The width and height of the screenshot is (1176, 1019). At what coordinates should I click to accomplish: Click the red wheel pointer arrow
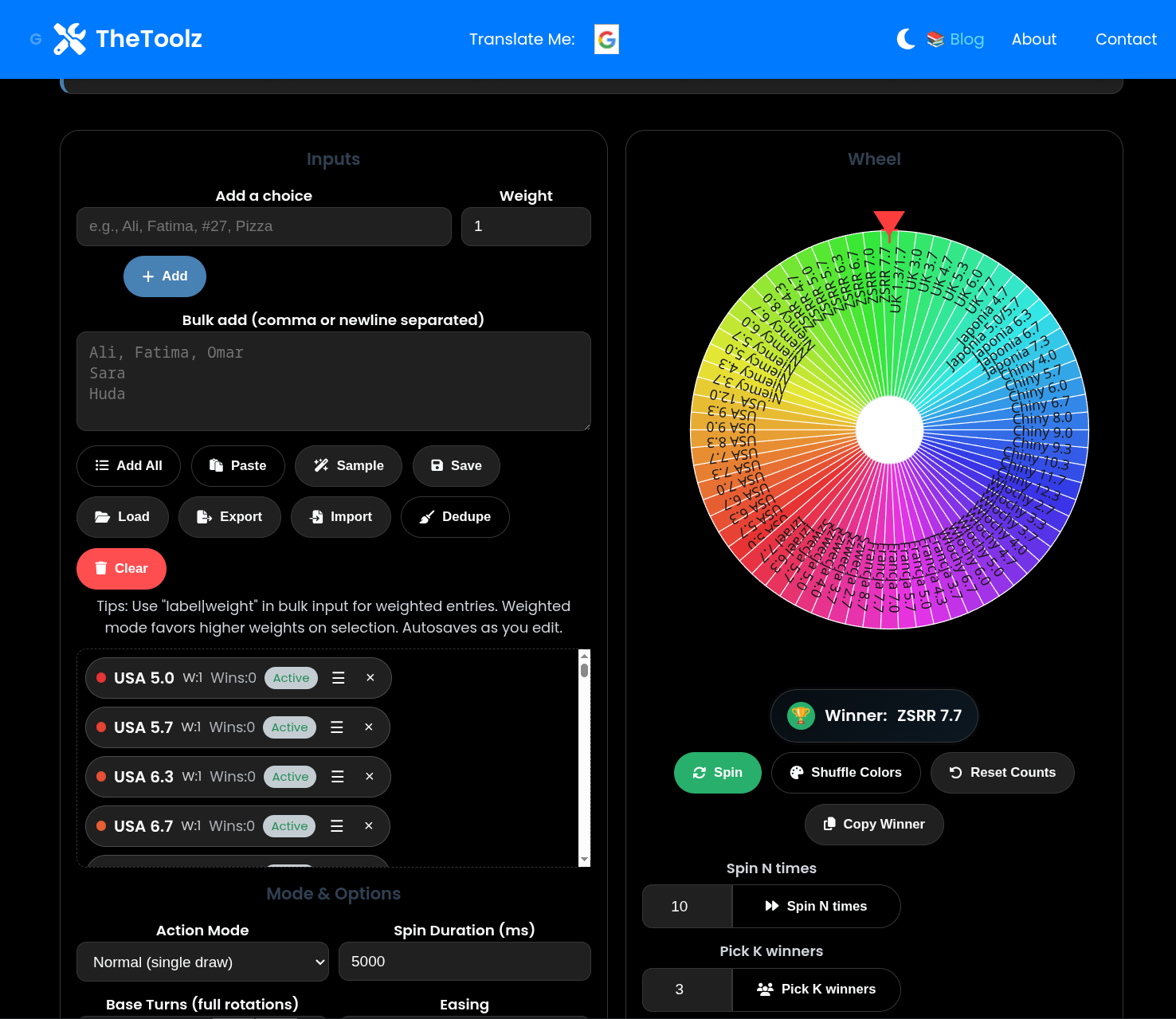[889, 225]
